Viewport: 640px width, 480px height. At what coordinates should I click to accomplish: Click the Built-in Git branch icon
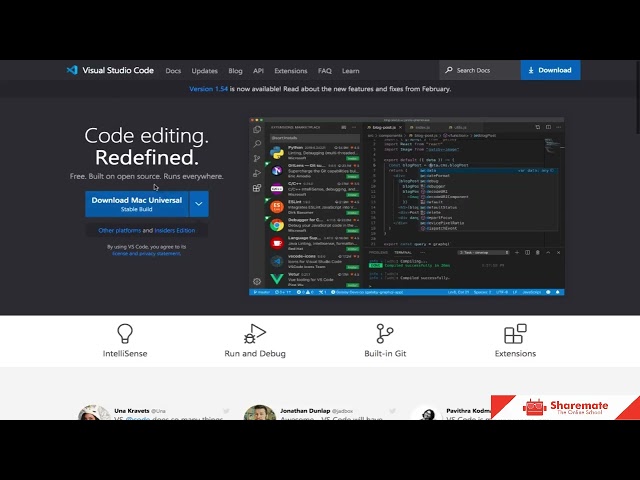pos(384,333)
